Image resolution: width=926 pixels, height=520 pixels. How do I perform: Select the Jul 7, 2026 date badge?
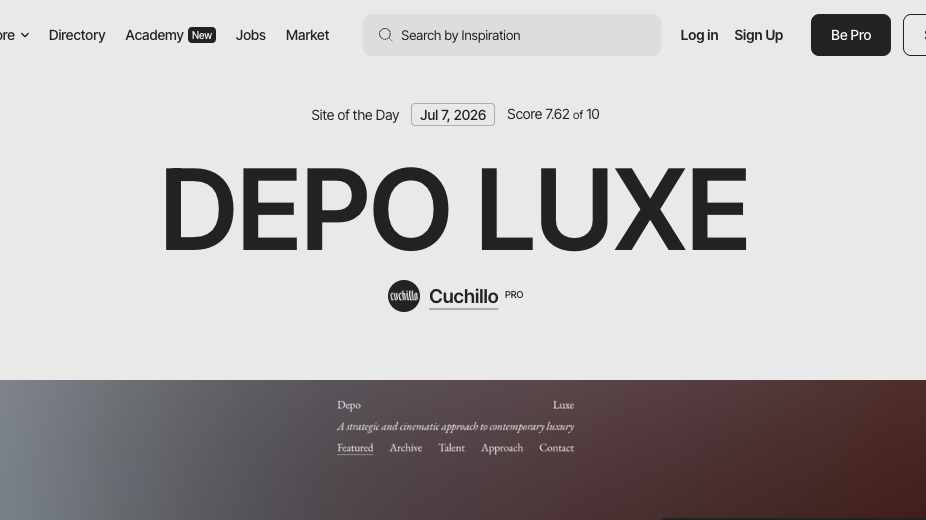point(453,115)
